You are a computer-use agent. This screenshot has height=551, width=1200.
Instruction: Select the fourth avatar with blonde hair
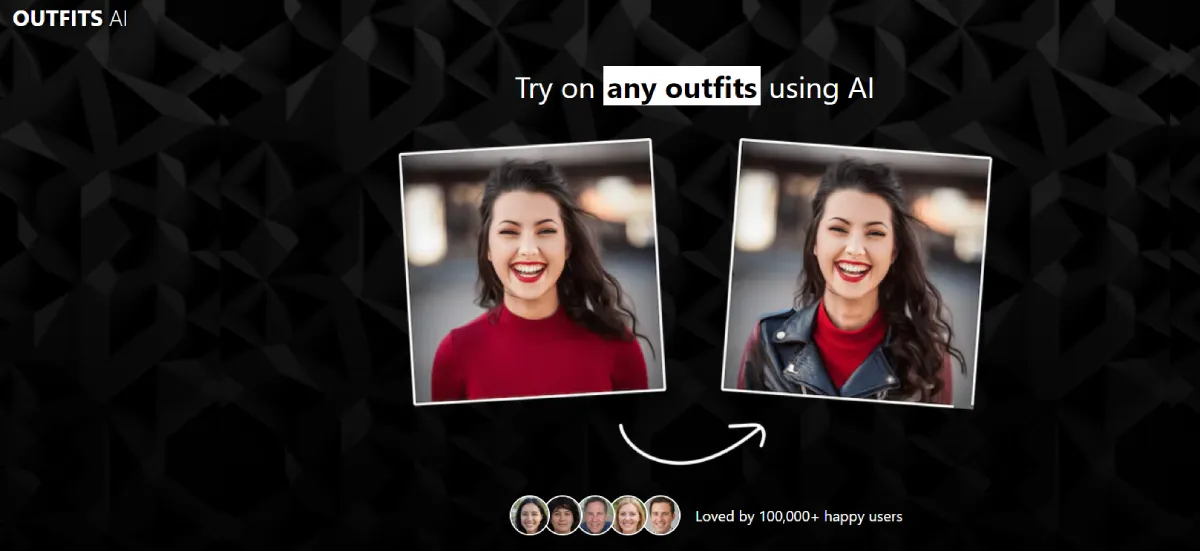tap(629, 515)
